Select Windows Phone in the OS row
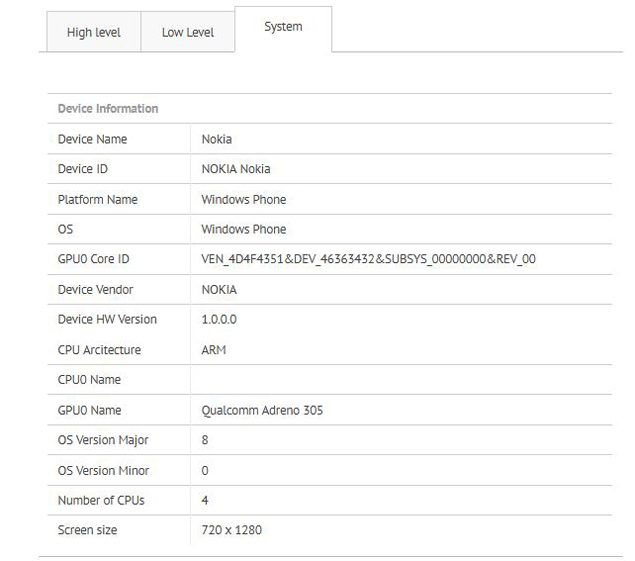 click(244, 229)
